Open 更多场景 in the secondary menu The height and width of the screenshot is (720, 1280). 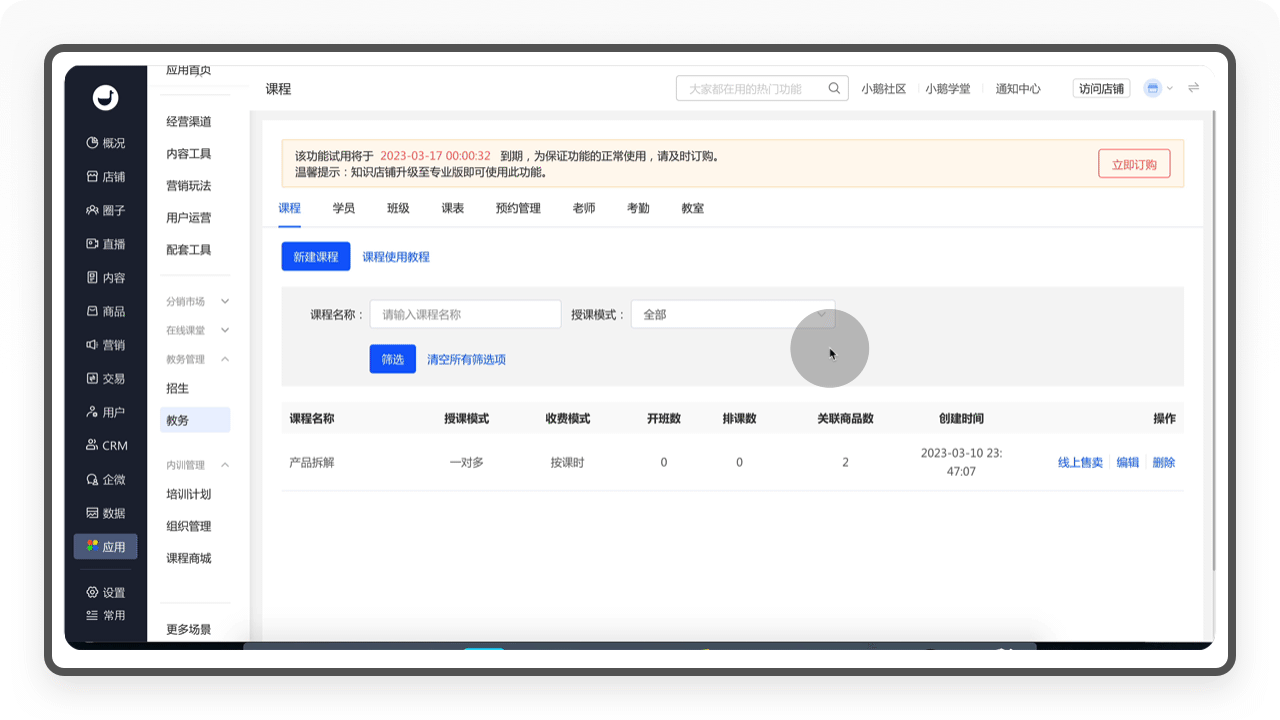(x=189, y=630)
